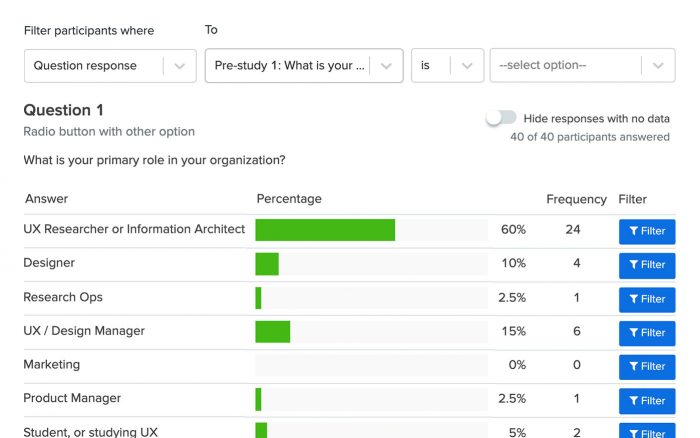Click the Answer column header
The width and height of the screenshot is (700, 438).
46,199
